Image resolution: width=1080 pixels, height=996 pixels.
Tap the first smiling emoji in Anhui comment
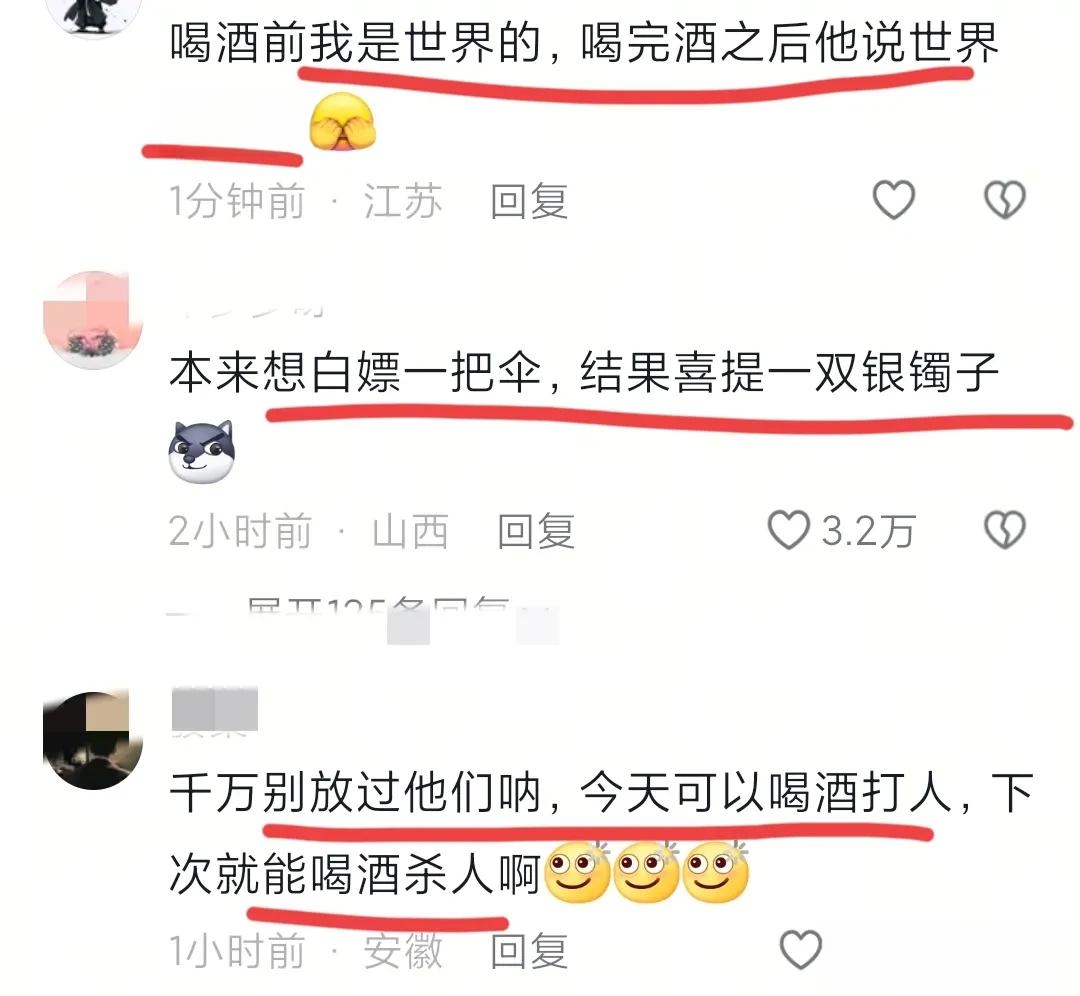[577, 872]
